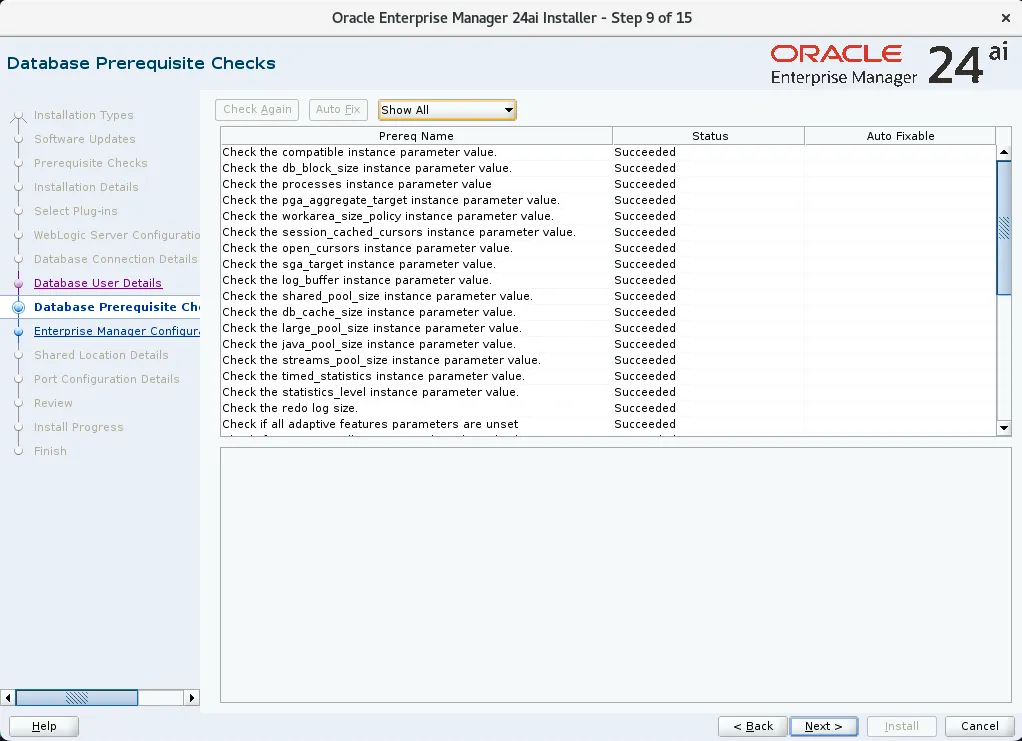The width and height of the screenshot is (1022, 741).
Task: Open the Show All filter dropdown
Action: tap(446, 109)
